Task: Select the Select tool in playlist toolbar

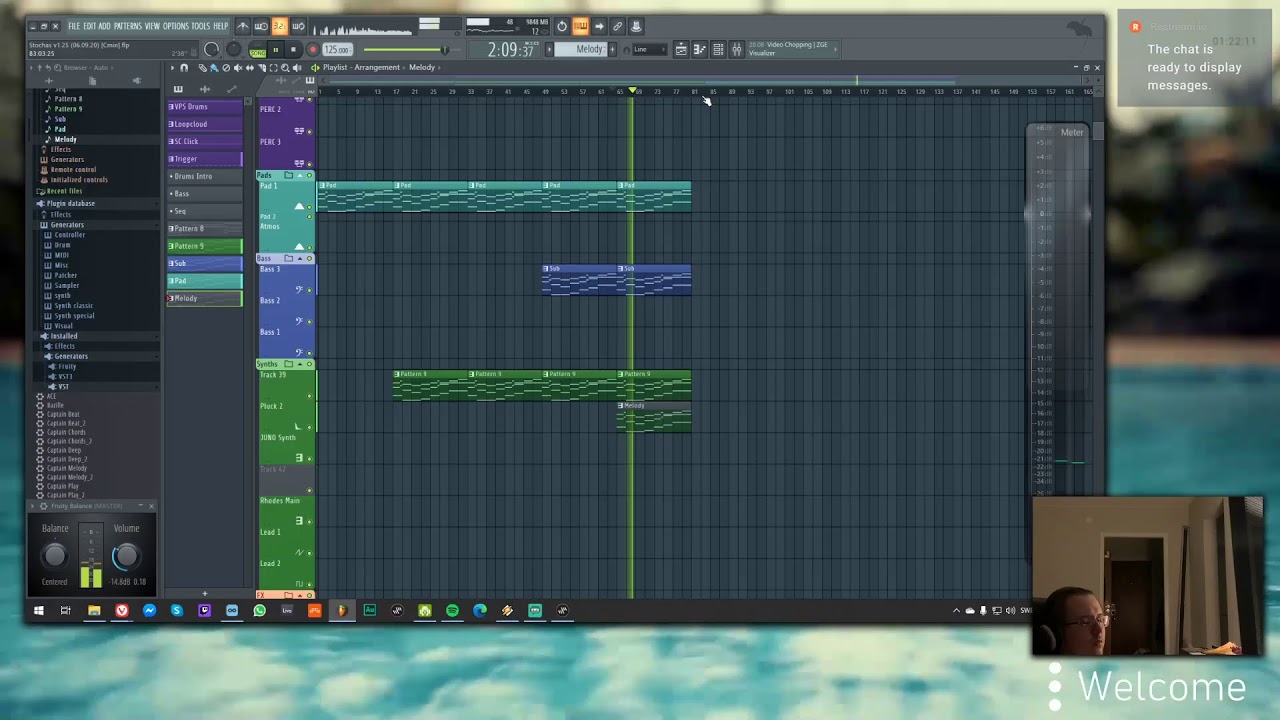Action: [274, 68]
